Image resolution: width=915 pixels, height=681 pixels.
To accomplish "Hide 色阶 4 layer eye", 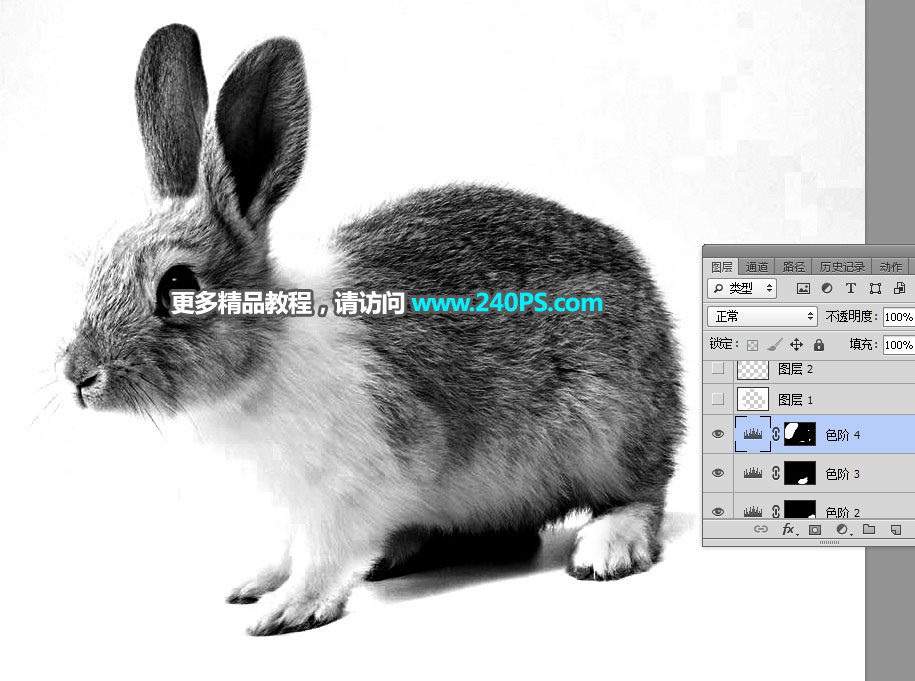I will [718, 434].
